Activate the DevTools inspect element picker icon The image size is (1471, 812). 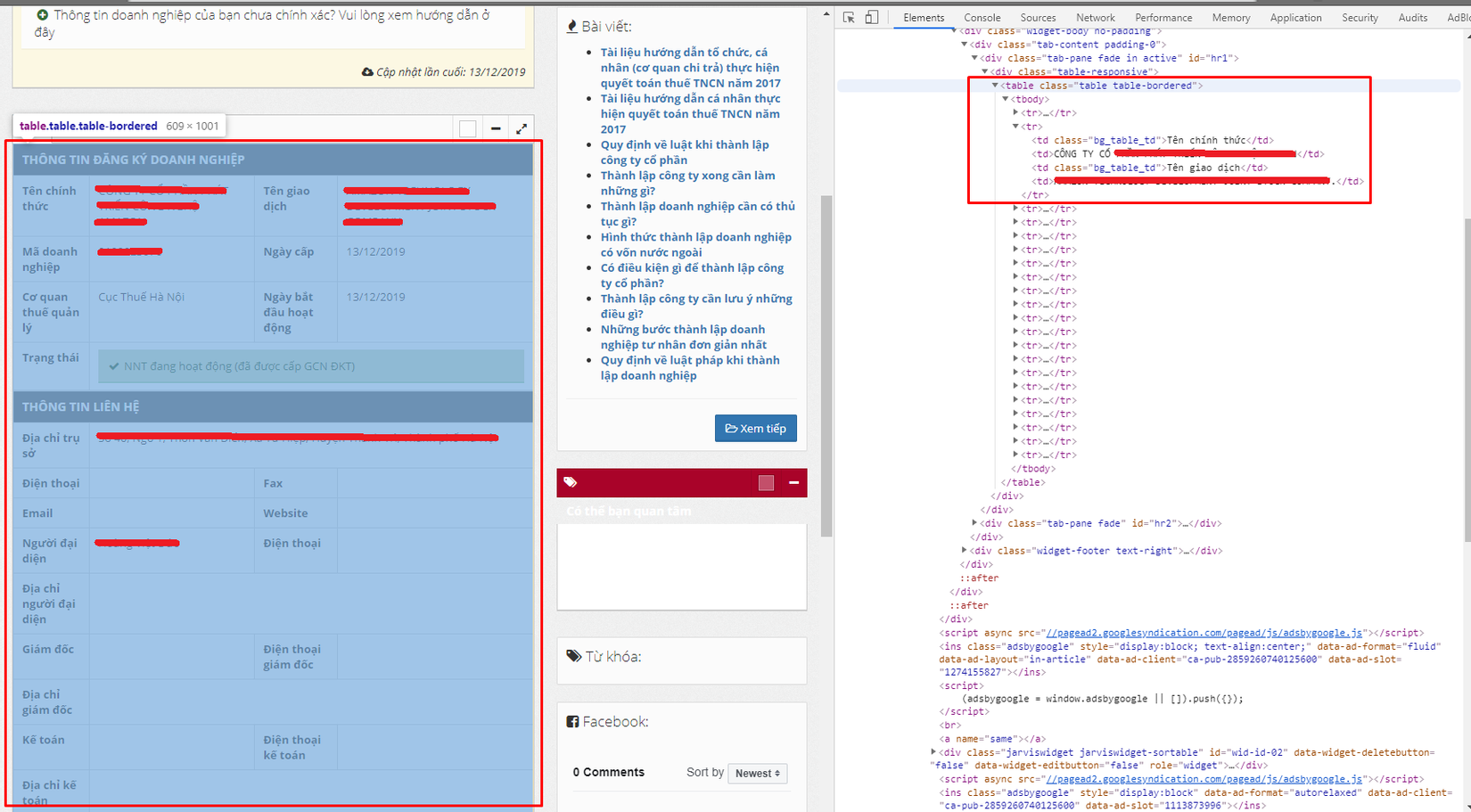(849, 18)
